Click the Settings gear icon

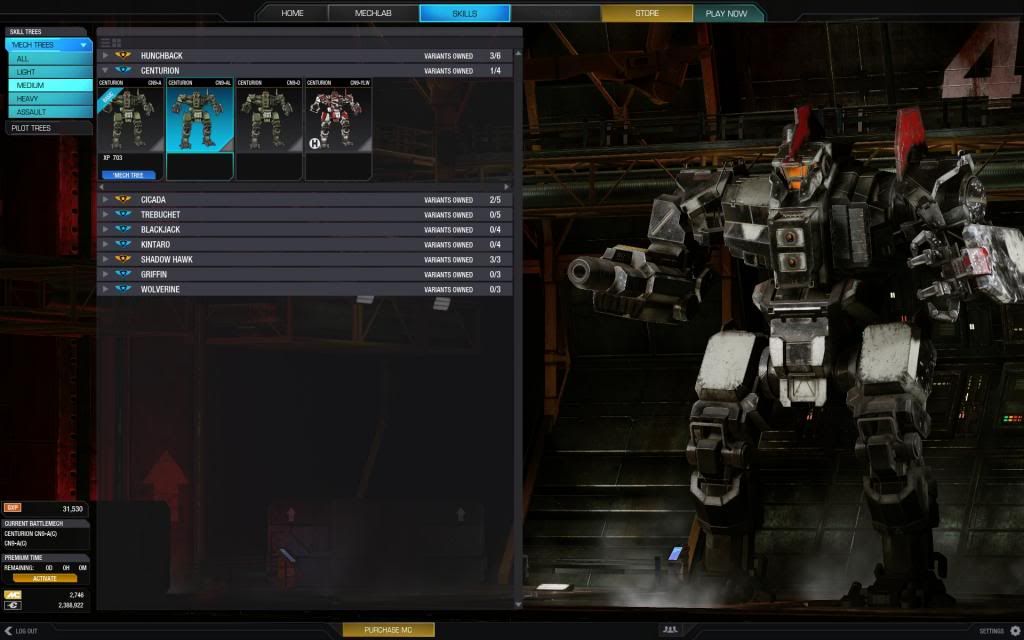click(1011, 631)
